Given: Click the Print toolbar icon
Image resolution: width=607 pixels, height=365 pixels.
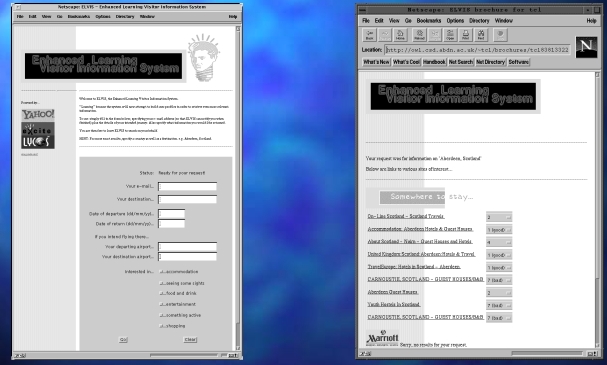Looking at the screenshot, I should pyautogui.click(x=465, y=35).
